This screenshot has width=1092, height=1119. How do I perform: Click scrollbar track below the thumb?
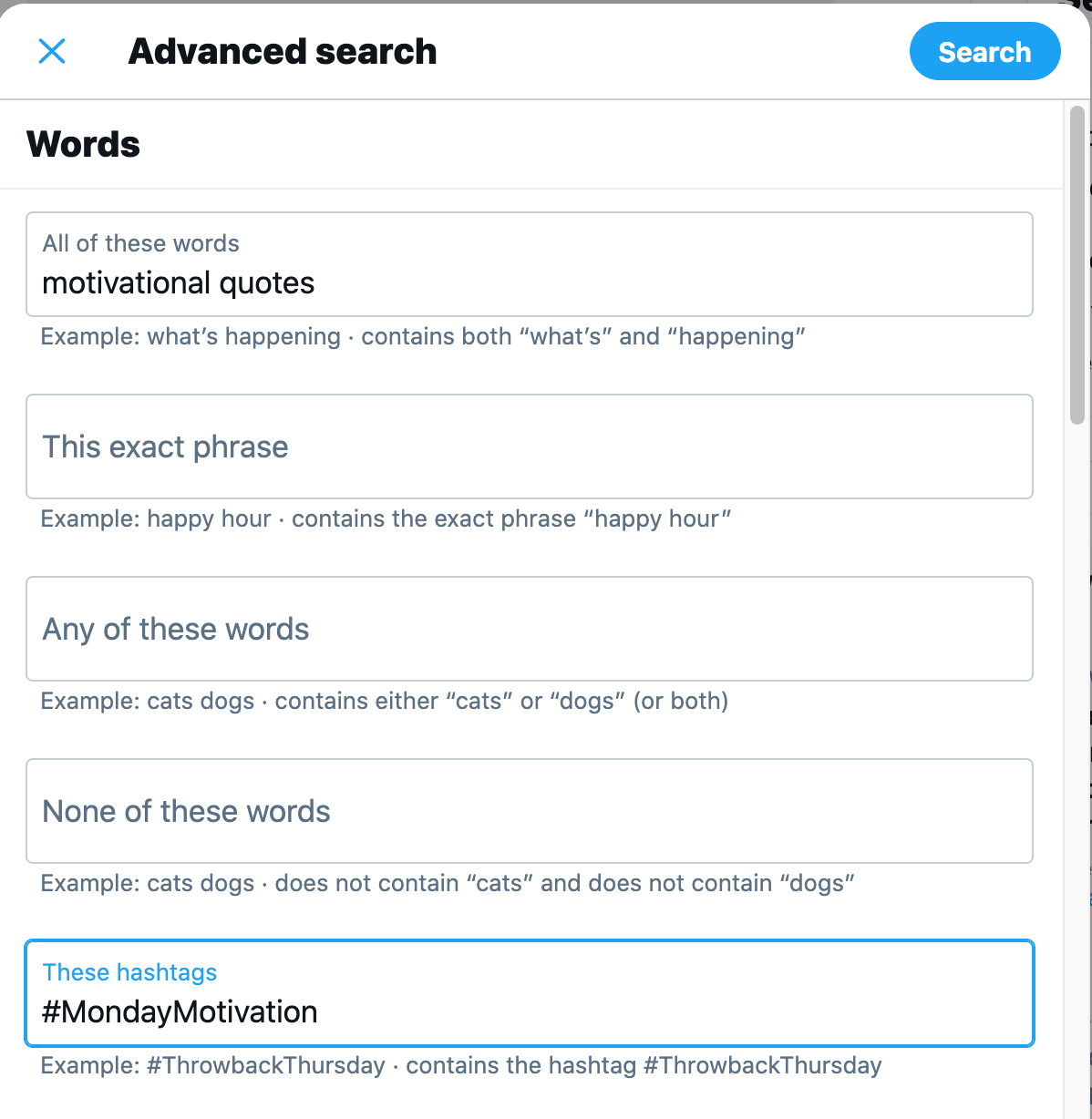coord(1077,729)
